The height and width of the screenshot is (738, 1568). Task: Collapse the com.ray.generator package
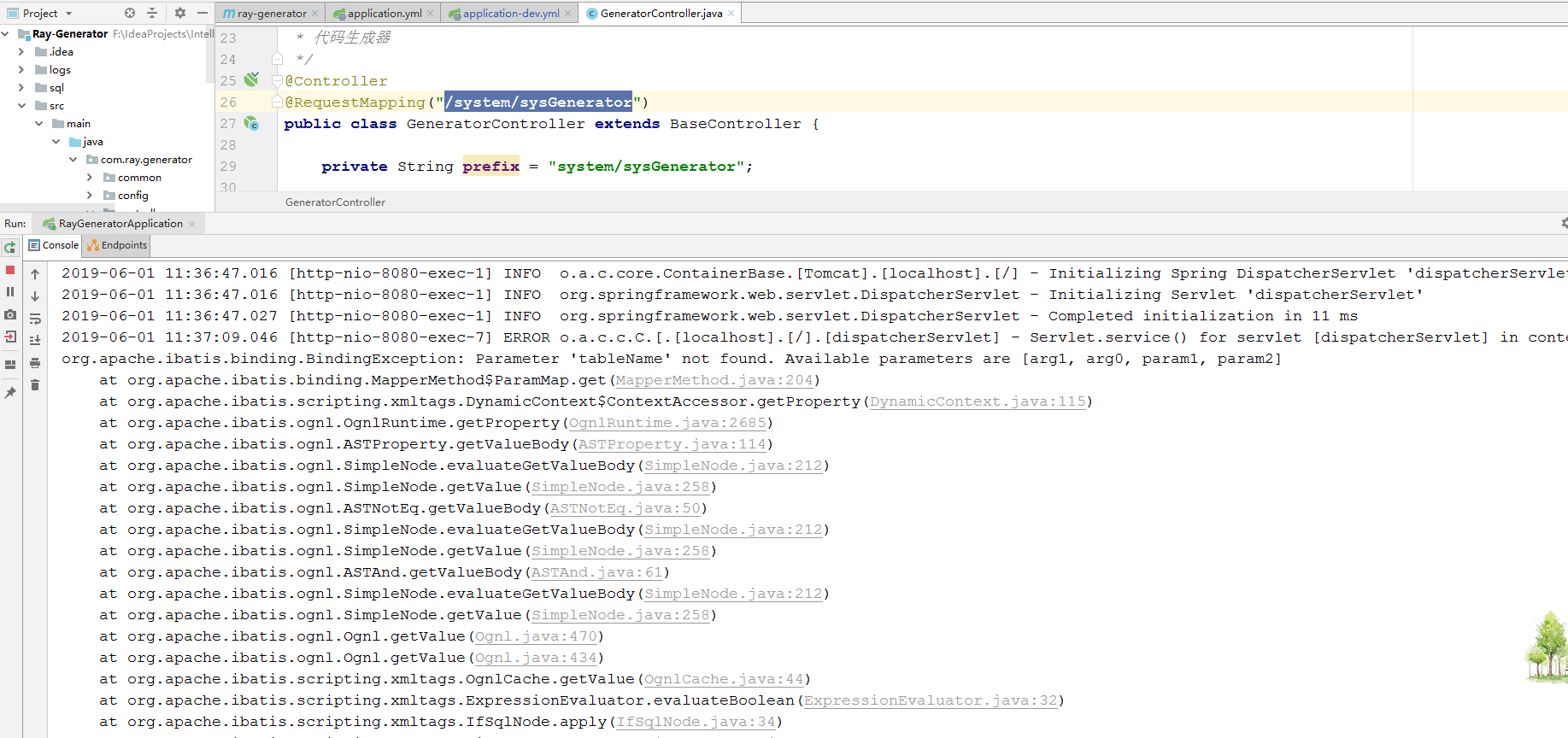tap(73, 160)
